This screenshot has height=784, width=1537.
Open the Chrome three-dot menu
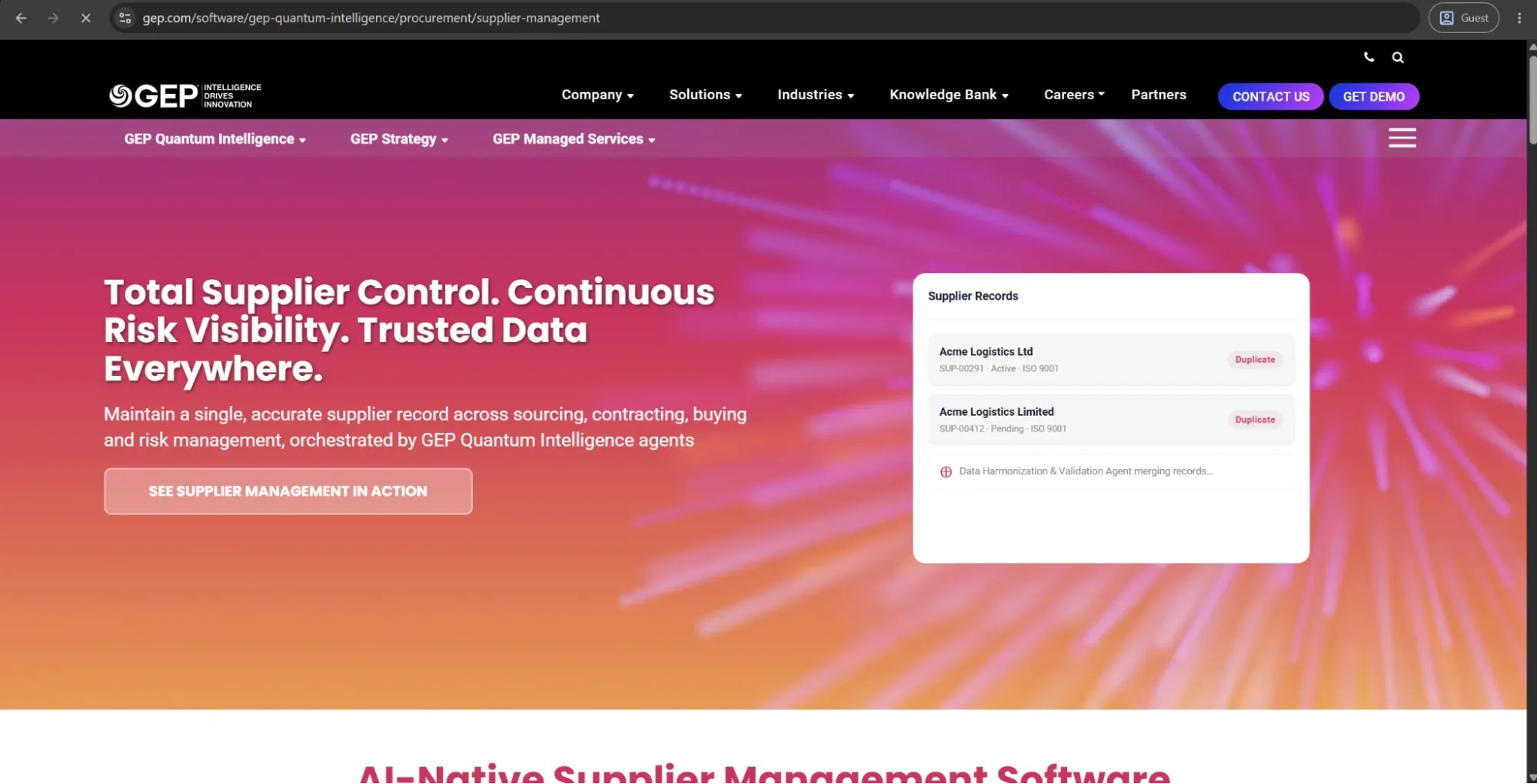pos(1519,18)
